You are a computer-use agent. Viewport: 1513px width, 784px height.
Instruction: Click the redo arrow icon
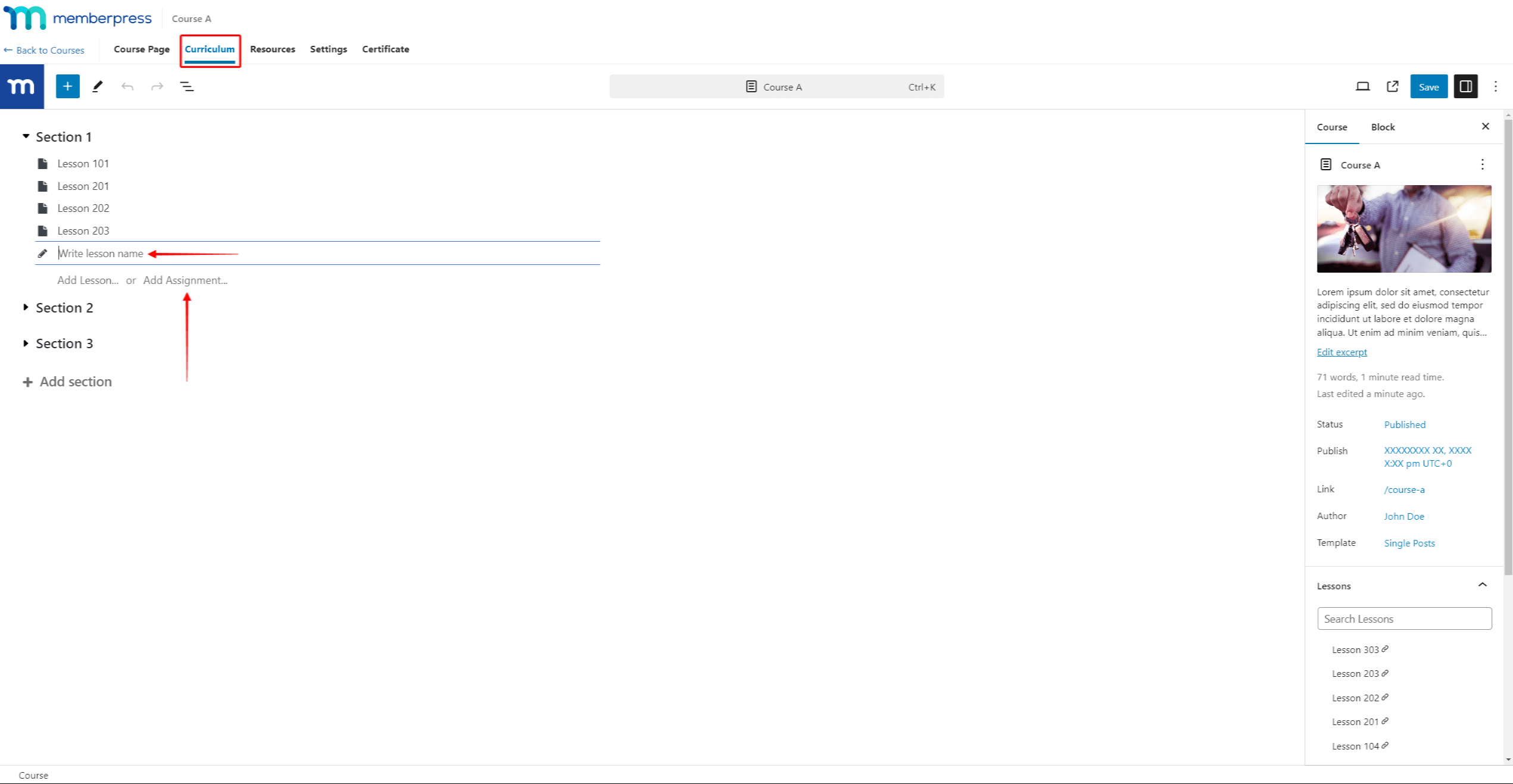156,87
